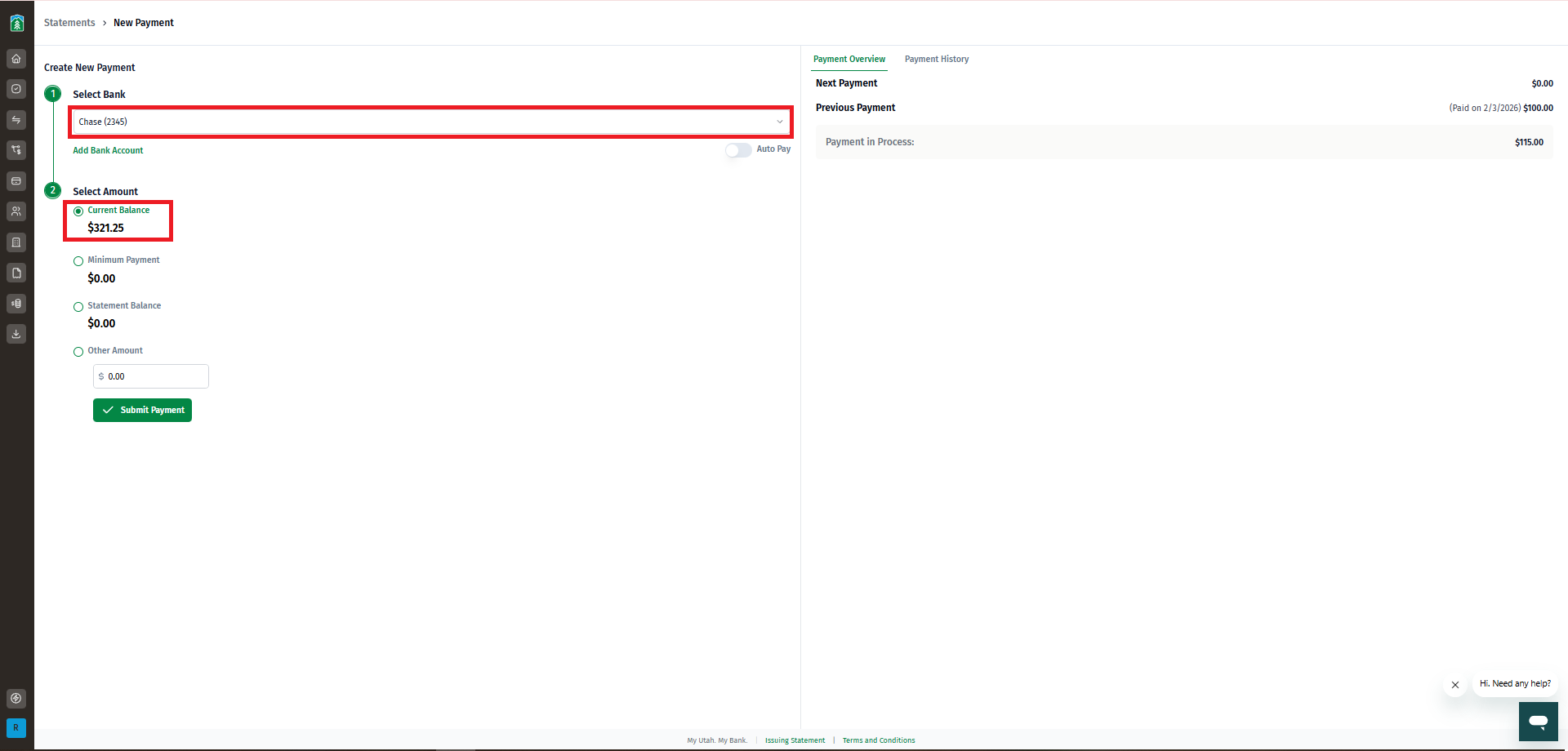Click the 'Hi. Need any help?' message
This screenshot has height=751, width=1568.
click(x=1515, y=684)
